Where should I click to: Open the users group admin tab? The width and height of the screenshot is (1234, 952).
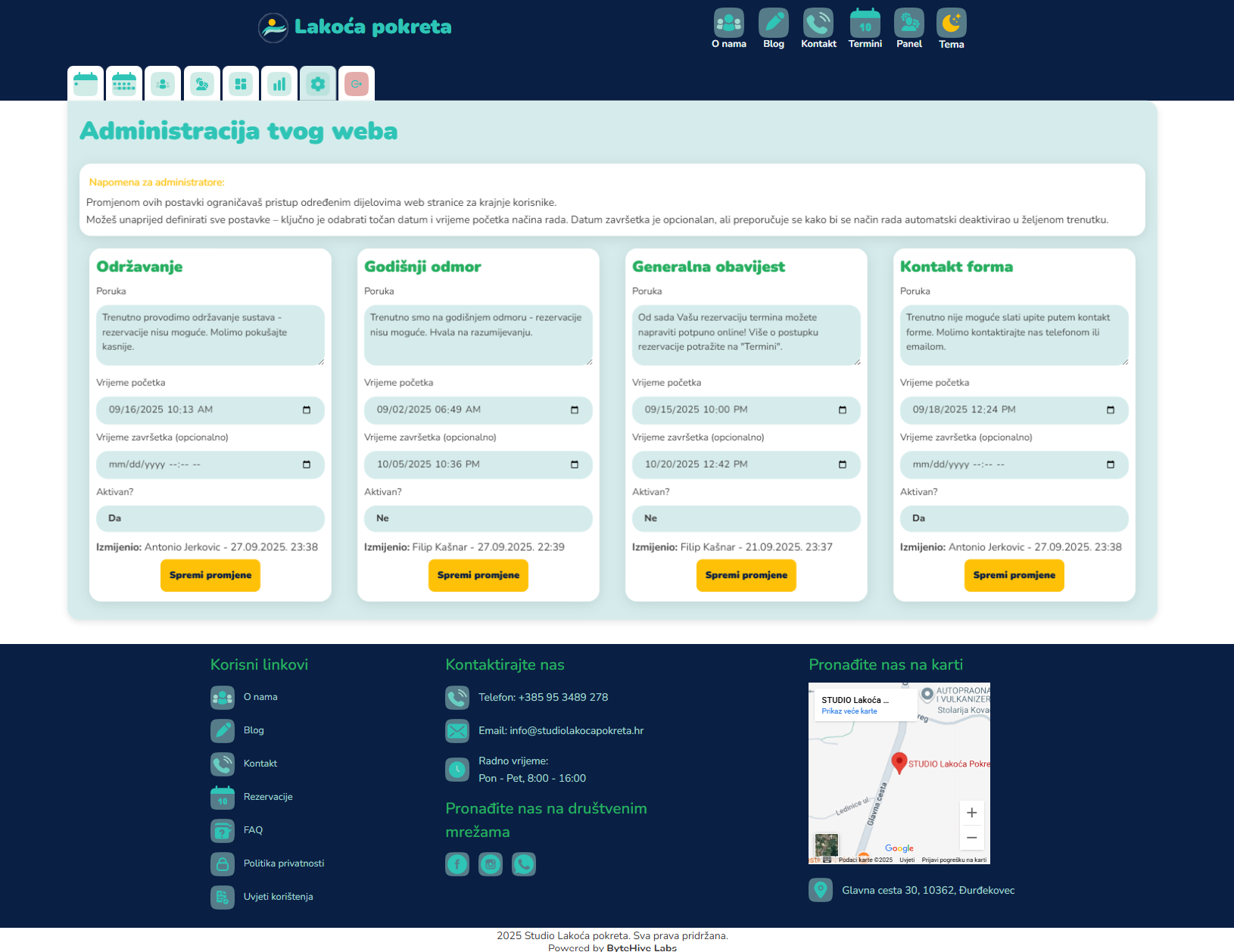(x=163, y=84)
